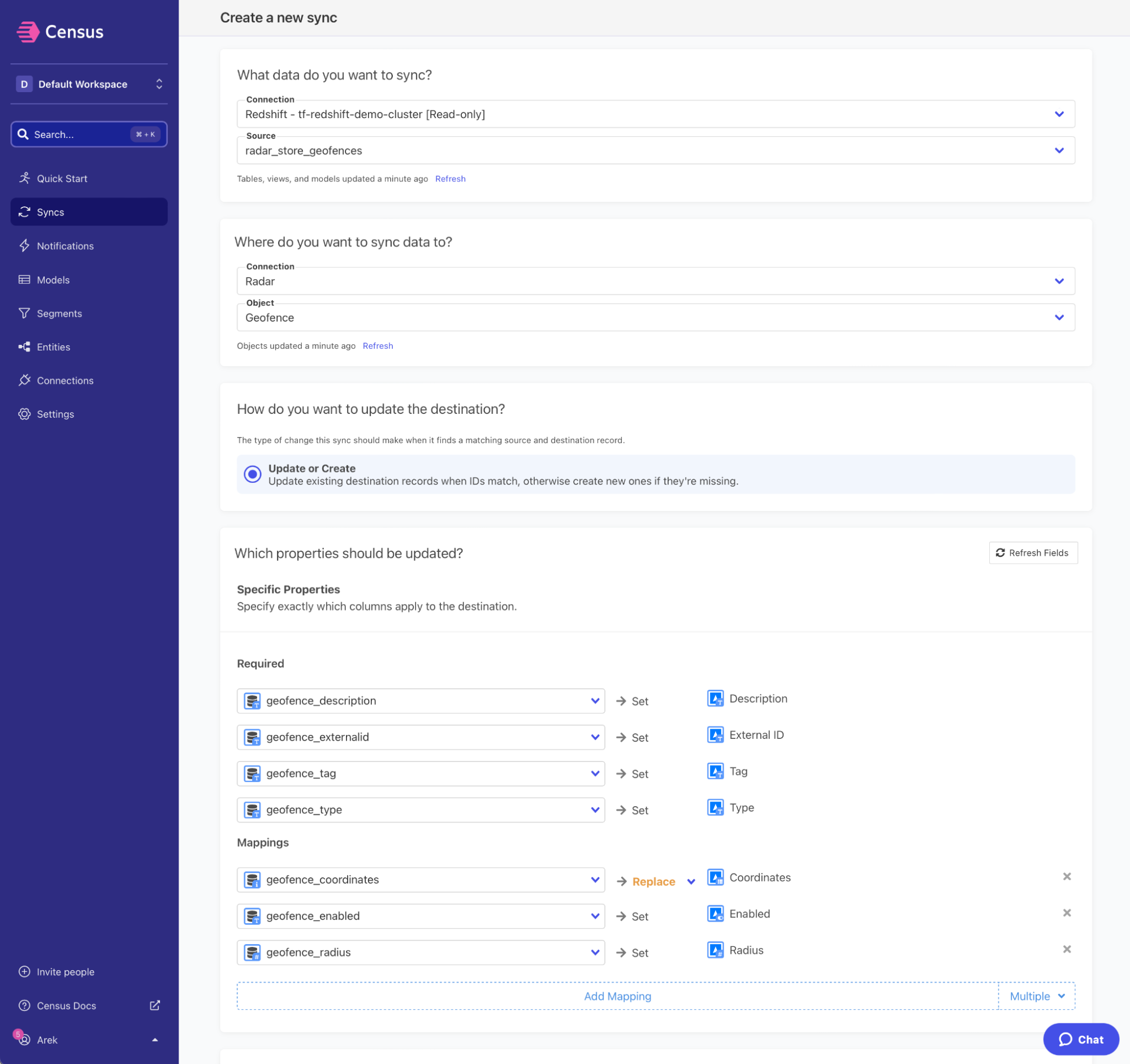
Task: Click the Census logo icon
Action: [27, 32]
